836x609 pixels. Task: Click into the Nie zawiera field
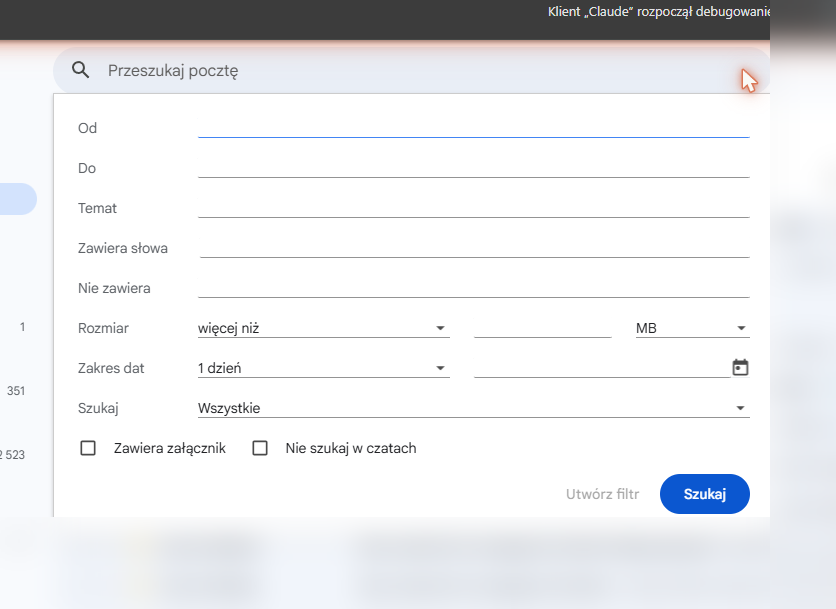click(473, 288)
